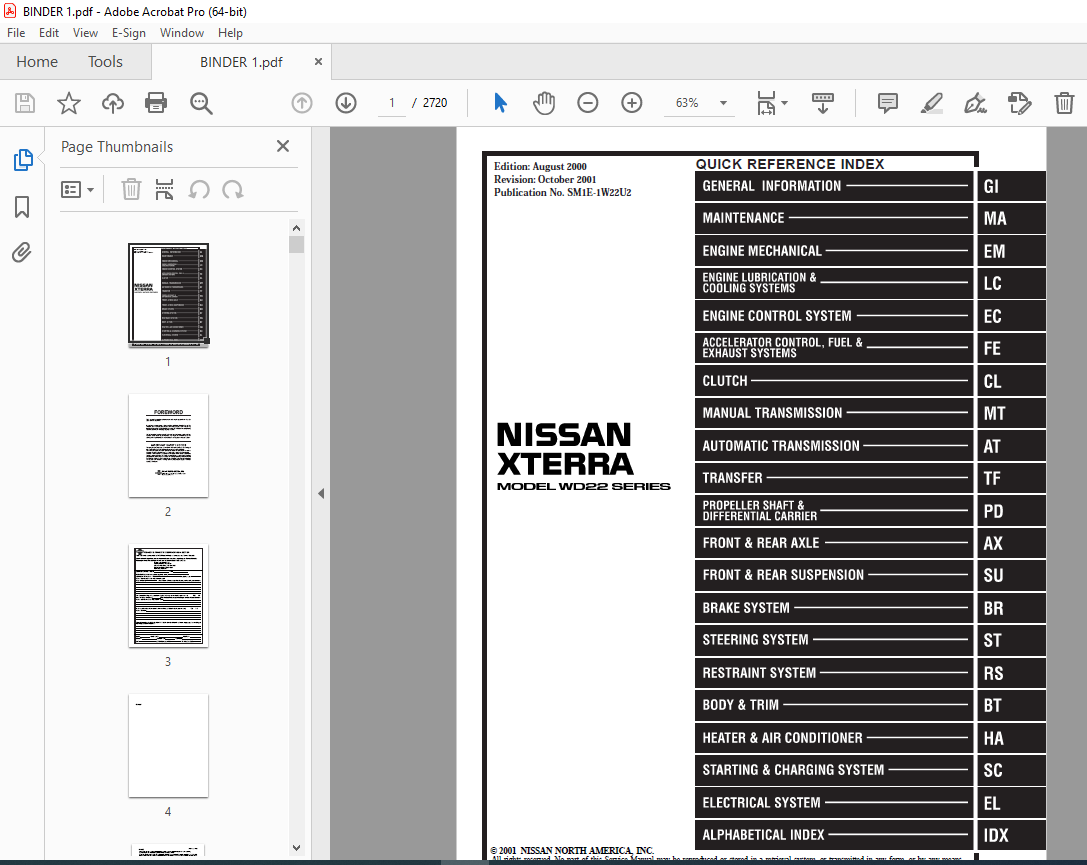The width and height of the screenshot is (1087, 865).
Task: Click the fit page scrolling icon
Action: [x=766, y=103]
